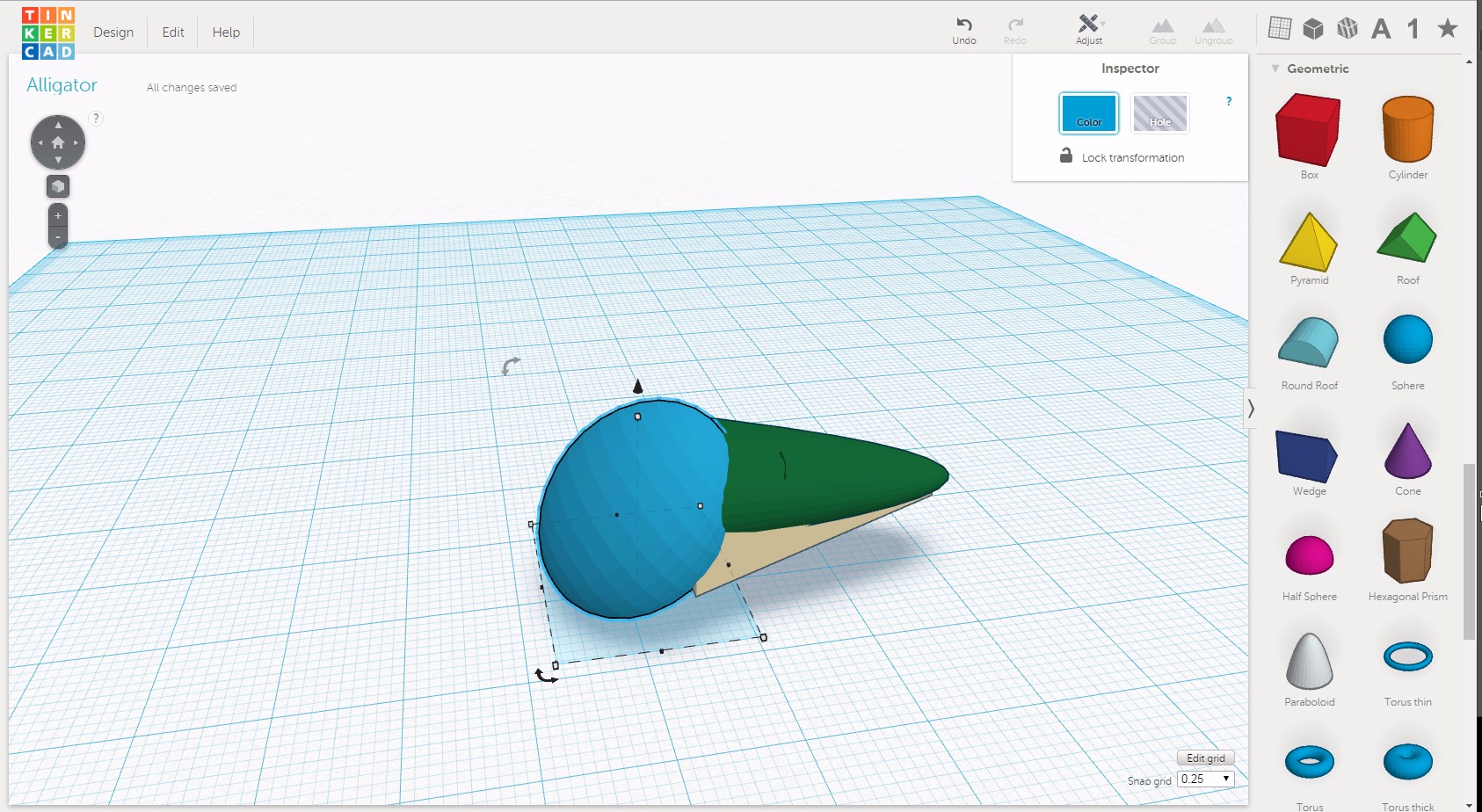Select the red Box shape

(x=1309, y=130)
